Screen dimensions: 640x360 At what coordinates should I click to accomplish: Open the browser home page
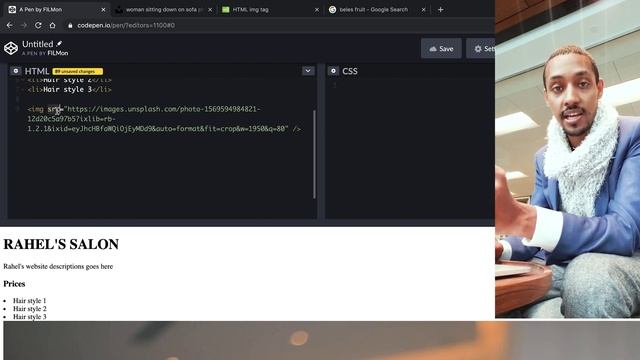coord(53,25)
